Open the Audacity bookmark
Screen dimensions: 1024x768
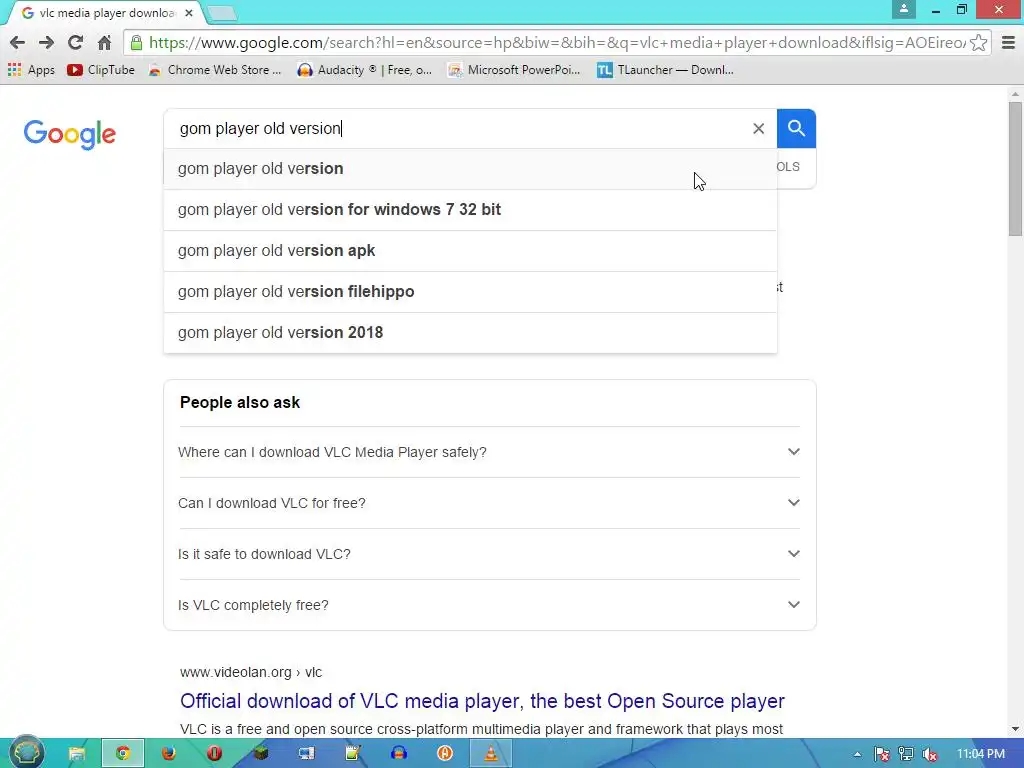point(364,70)
